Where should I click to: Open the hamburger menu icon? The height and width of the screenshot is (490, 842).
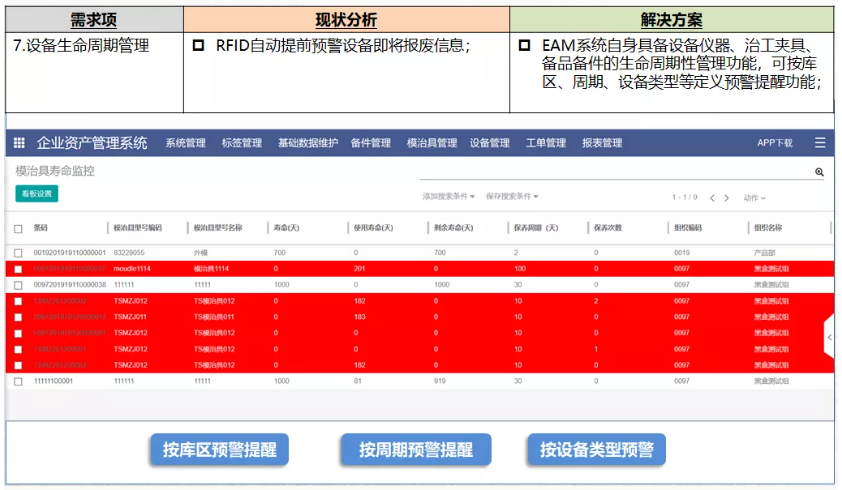coord(820,142)
